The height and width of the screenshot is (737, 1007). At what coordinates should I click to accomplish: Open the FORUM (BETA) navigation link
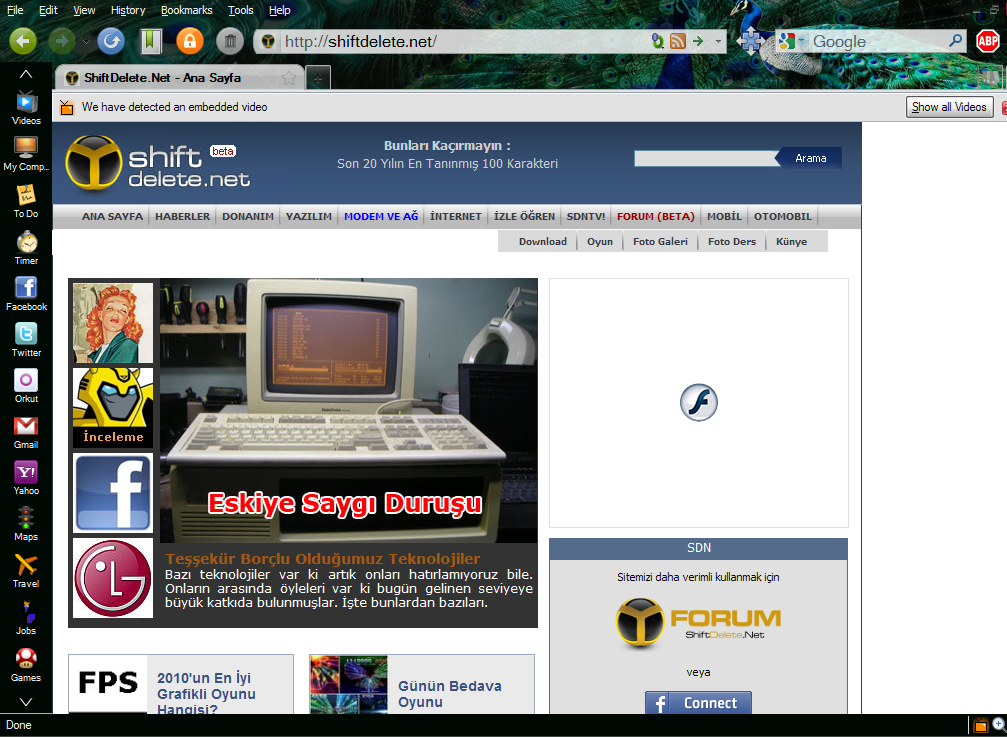point(656,216)
